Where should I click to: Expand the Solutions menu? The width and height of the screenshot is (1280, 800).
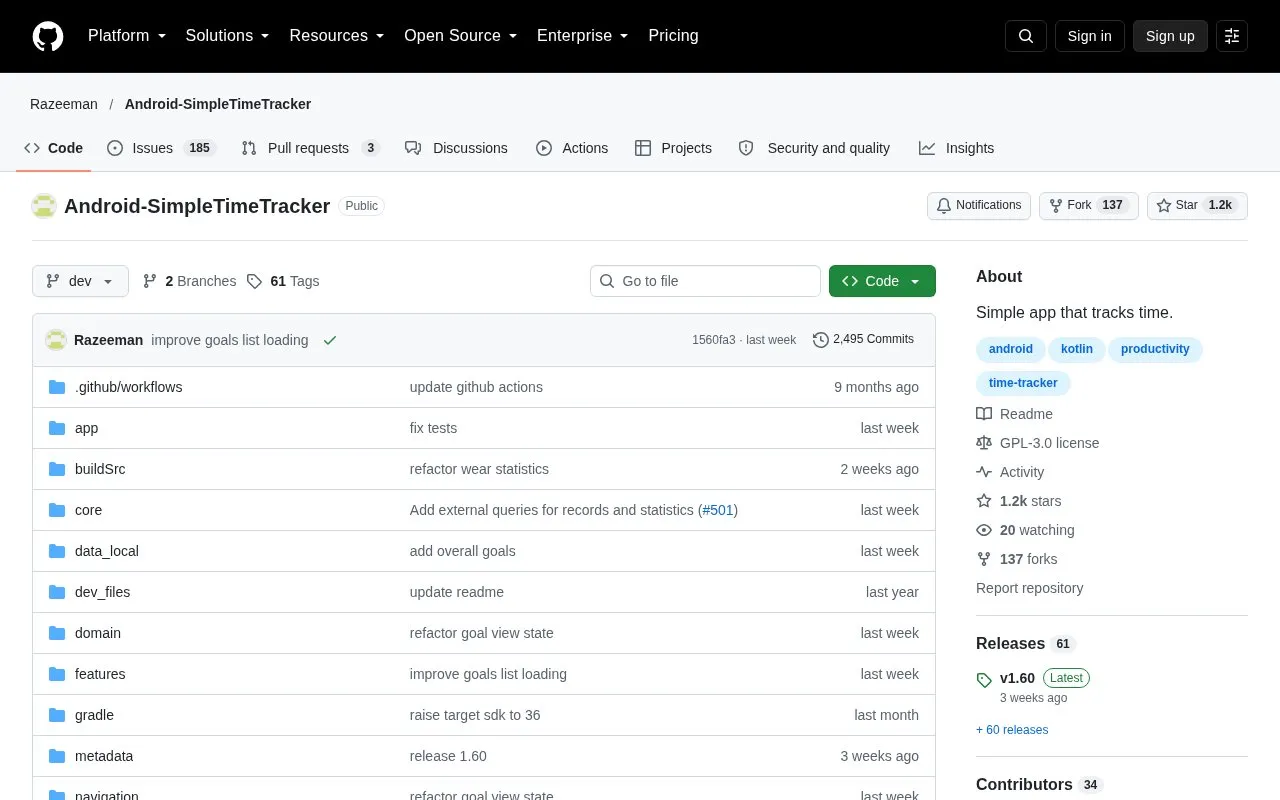(228, 36)
